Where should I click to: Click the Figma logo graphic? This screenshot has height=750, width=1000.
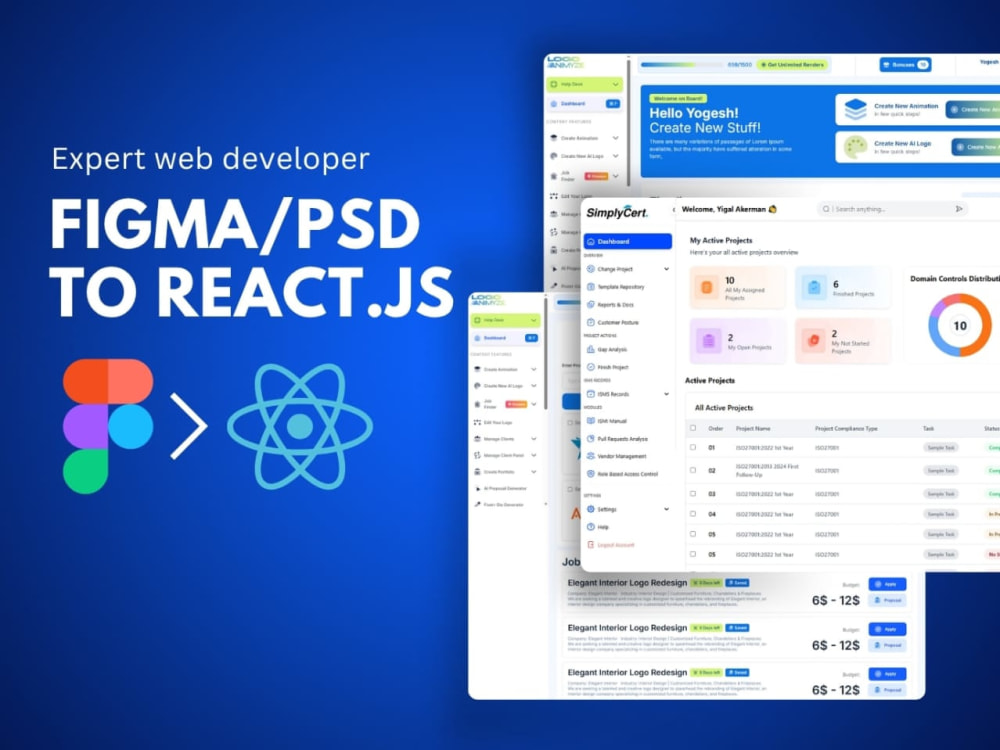pos(108,426)
